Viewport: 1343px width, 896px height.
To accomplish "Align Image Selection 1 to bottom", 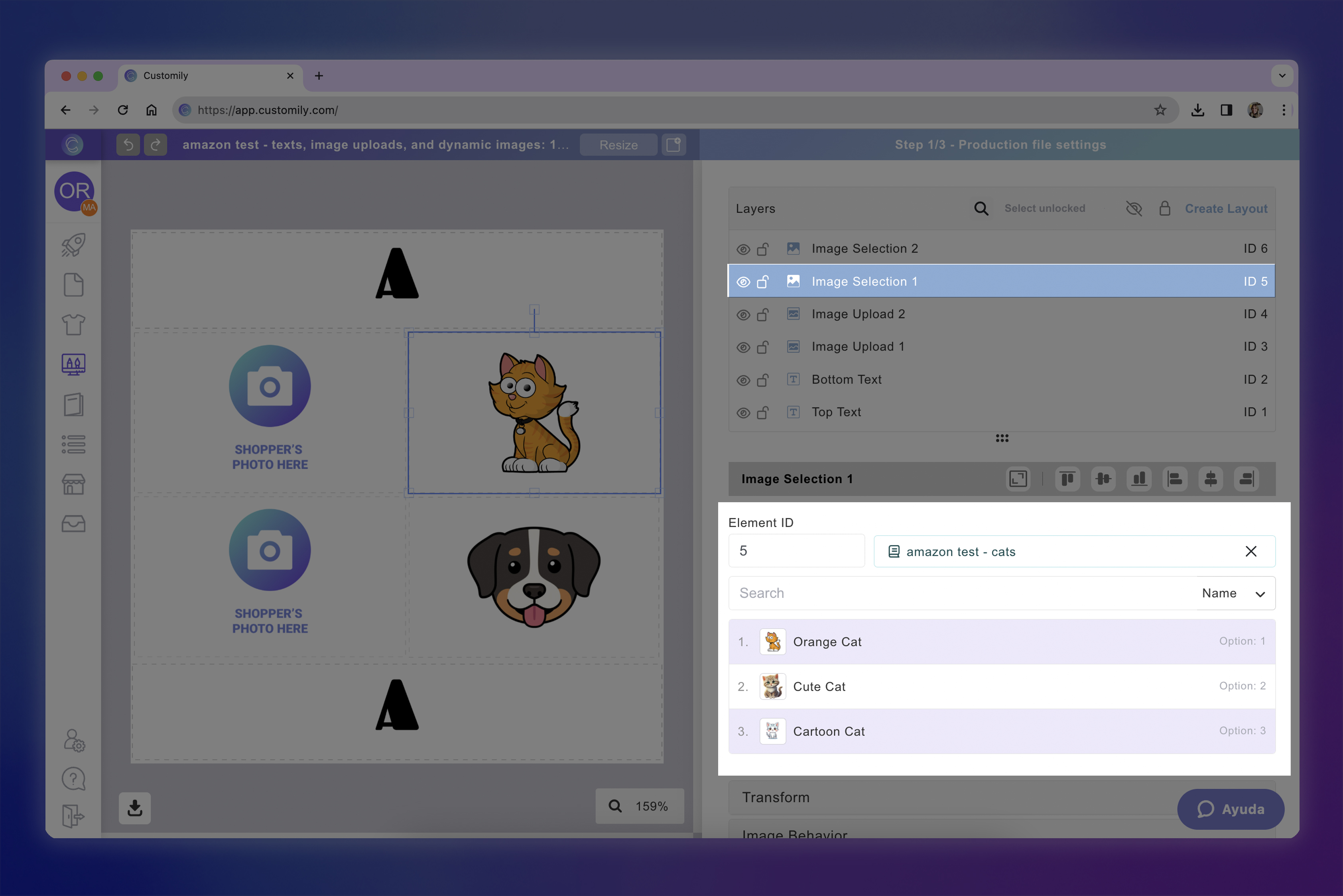I will [1140, 479].
